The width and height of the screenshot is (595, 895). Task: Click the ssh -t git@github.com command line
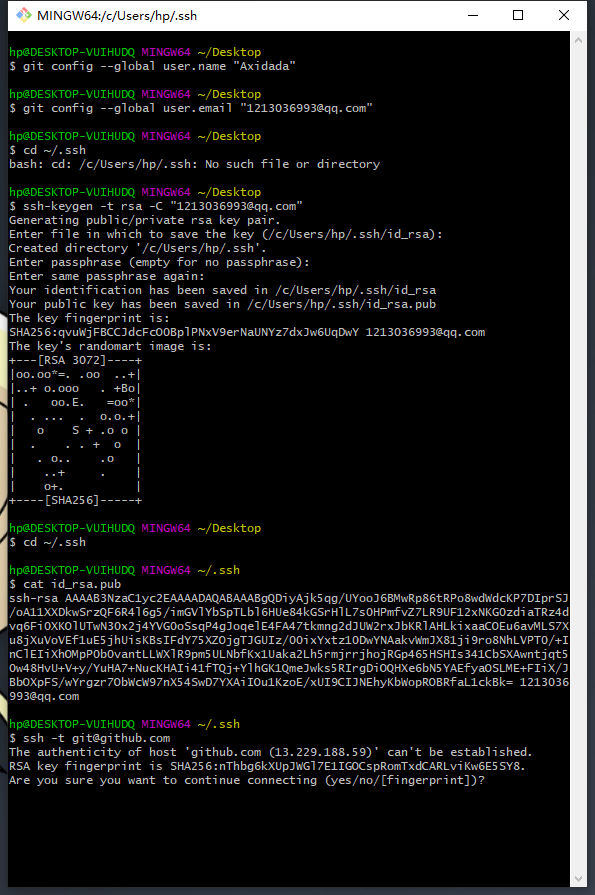point(89,738)
